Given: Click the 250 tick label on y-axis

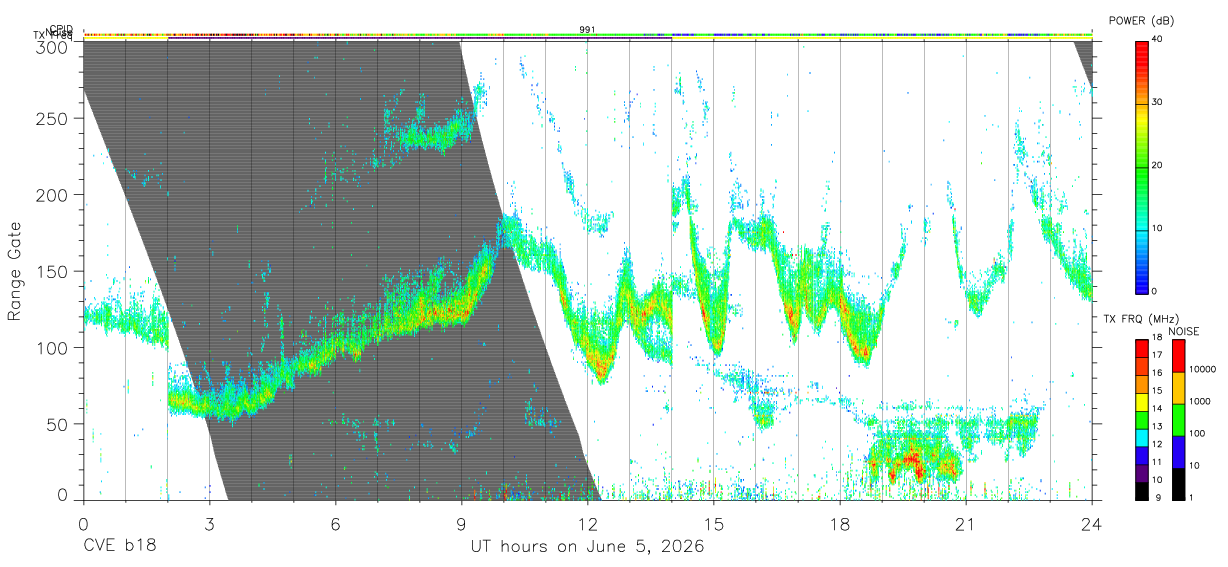Looking at the screenshot, I should click(x=53, y=119).
